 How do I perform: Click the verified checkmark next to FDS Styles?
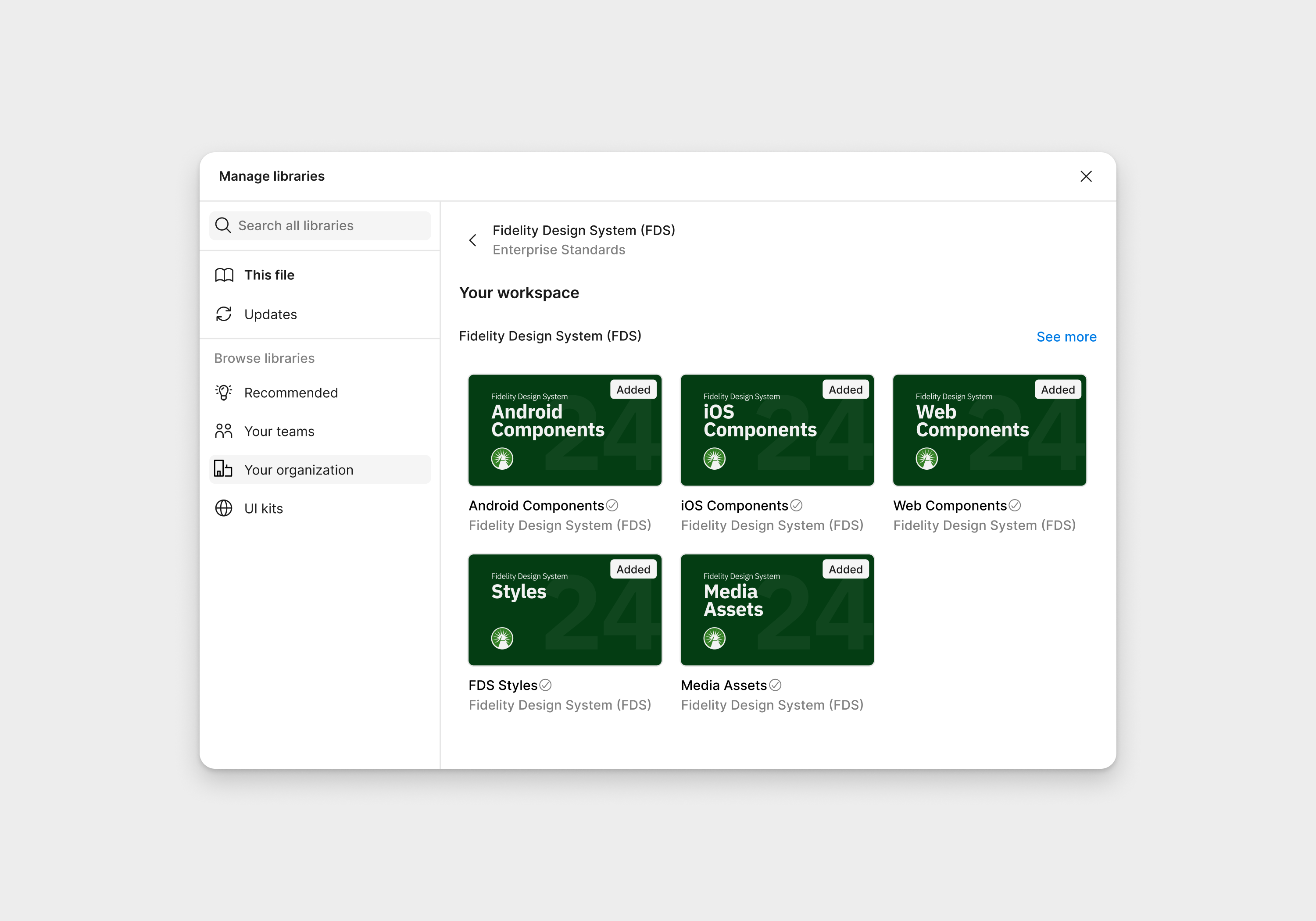pos(546,685)
